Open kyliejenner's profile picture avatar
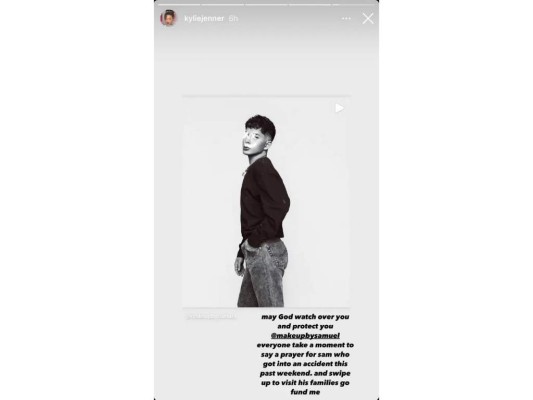 pyautogui.click(x=169, y=18)
